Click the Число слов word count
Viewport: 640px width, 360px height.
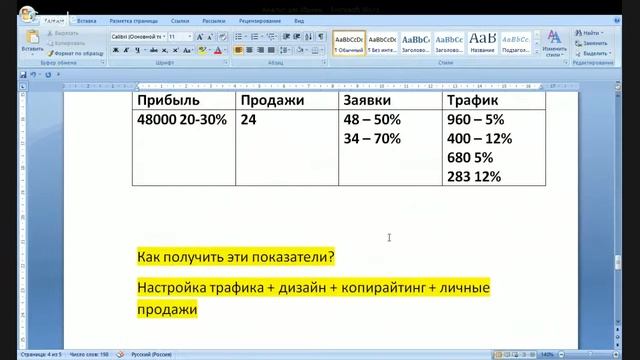point(89,355)
